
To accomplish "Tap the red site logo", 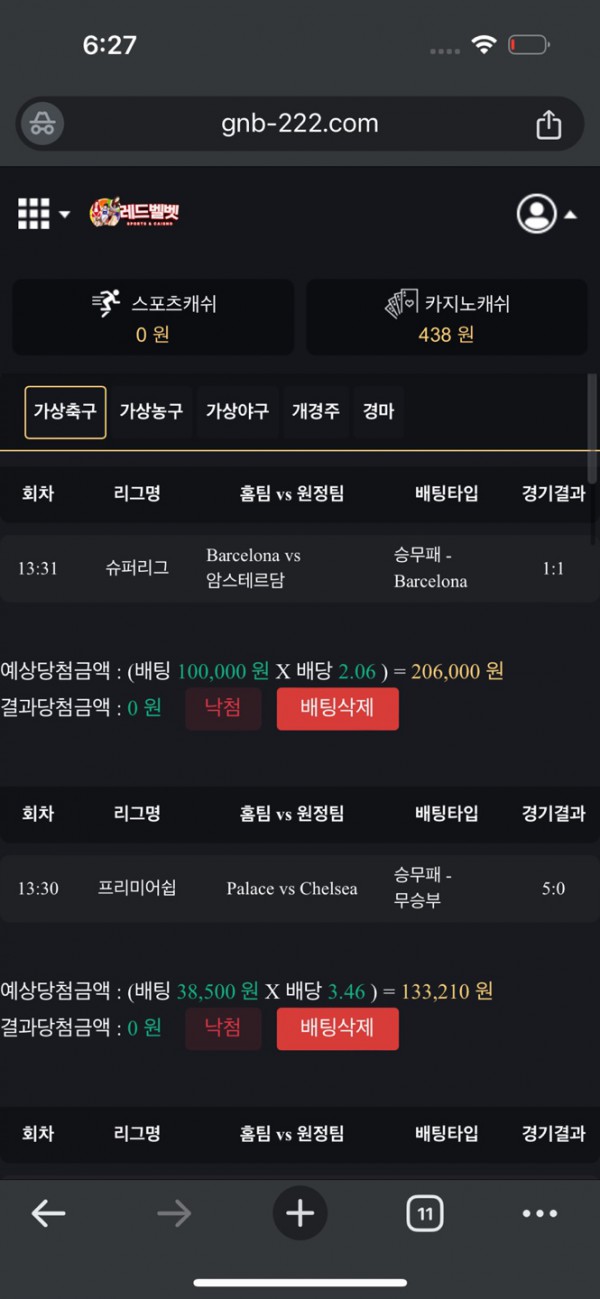I will [134, 213].
